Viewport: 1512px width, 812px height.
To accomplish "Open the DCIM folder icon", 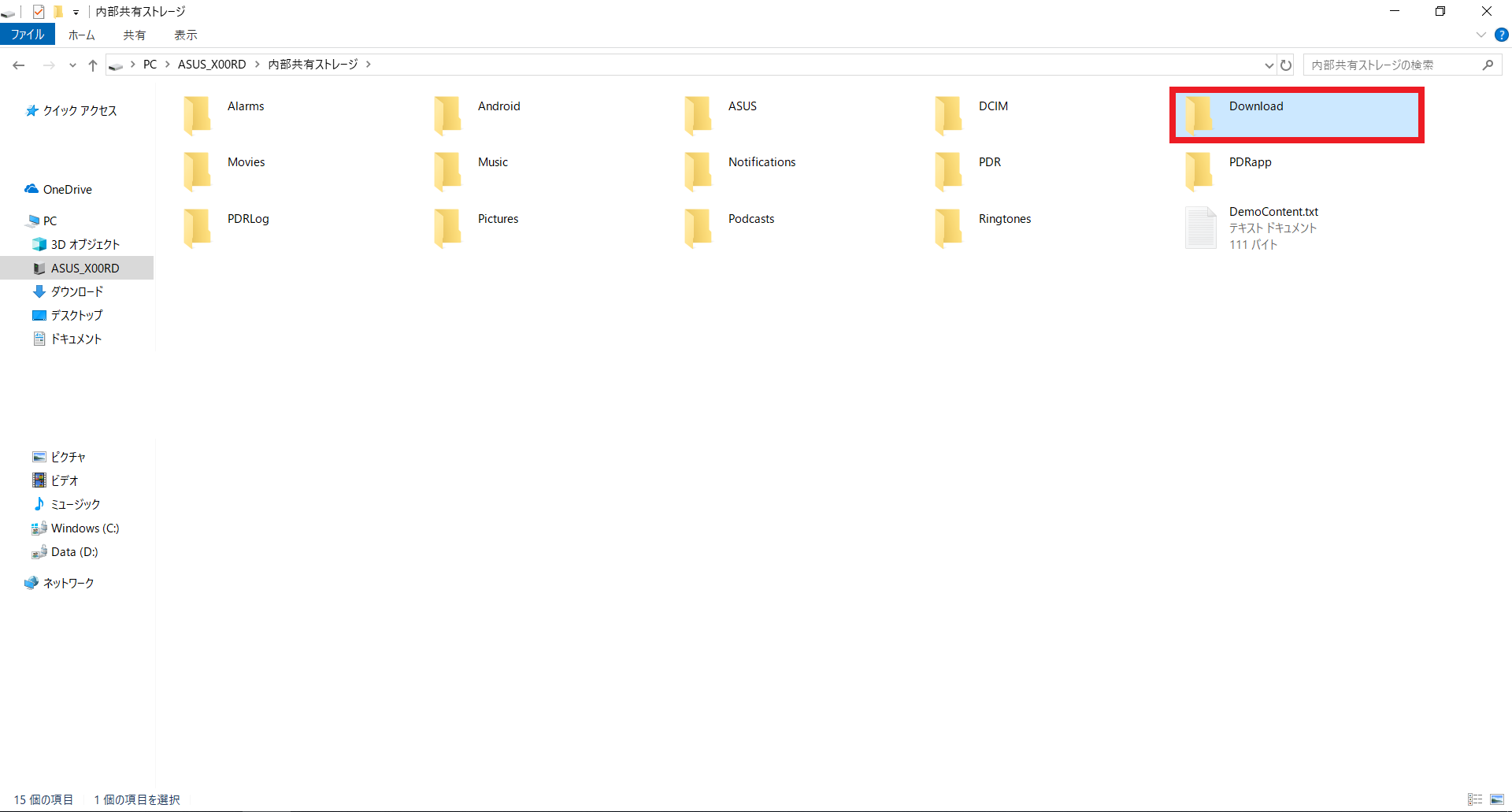I will tap(949, 115).
